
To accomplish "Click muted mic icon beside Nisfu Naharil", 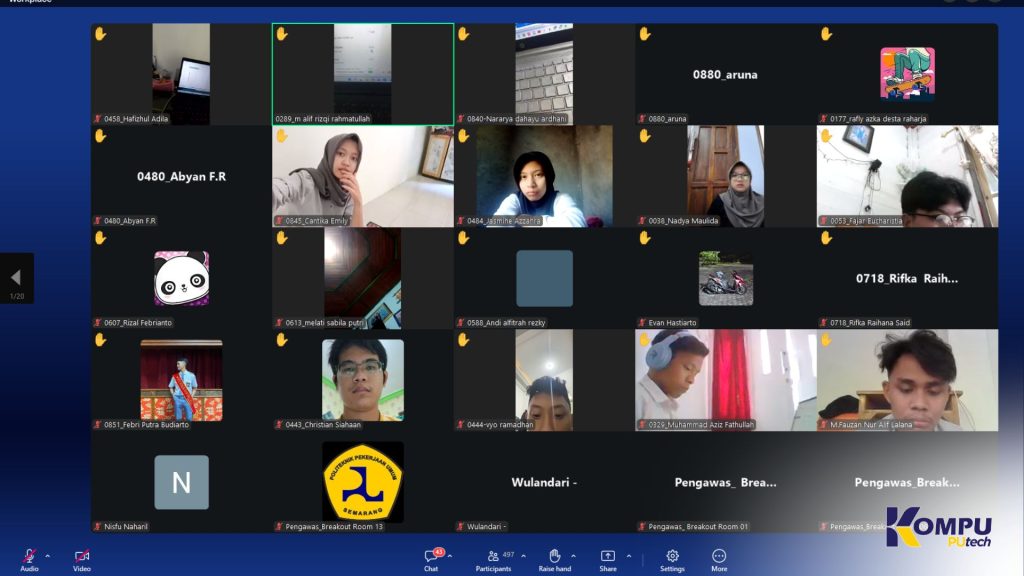I will pyautogui.click(x=97, y=526).
